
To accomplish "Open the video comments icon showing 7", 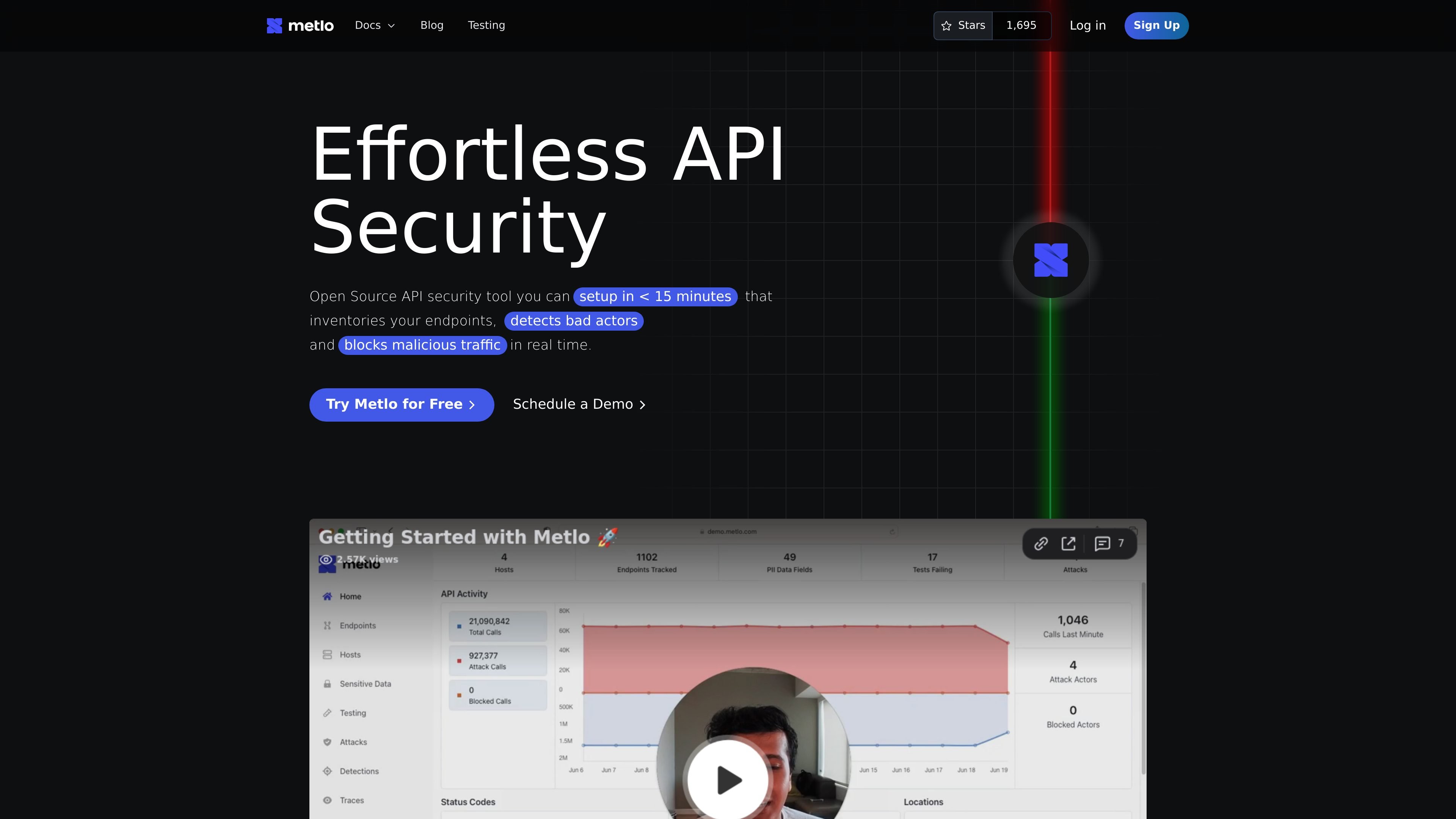I will pos(1109,544).
